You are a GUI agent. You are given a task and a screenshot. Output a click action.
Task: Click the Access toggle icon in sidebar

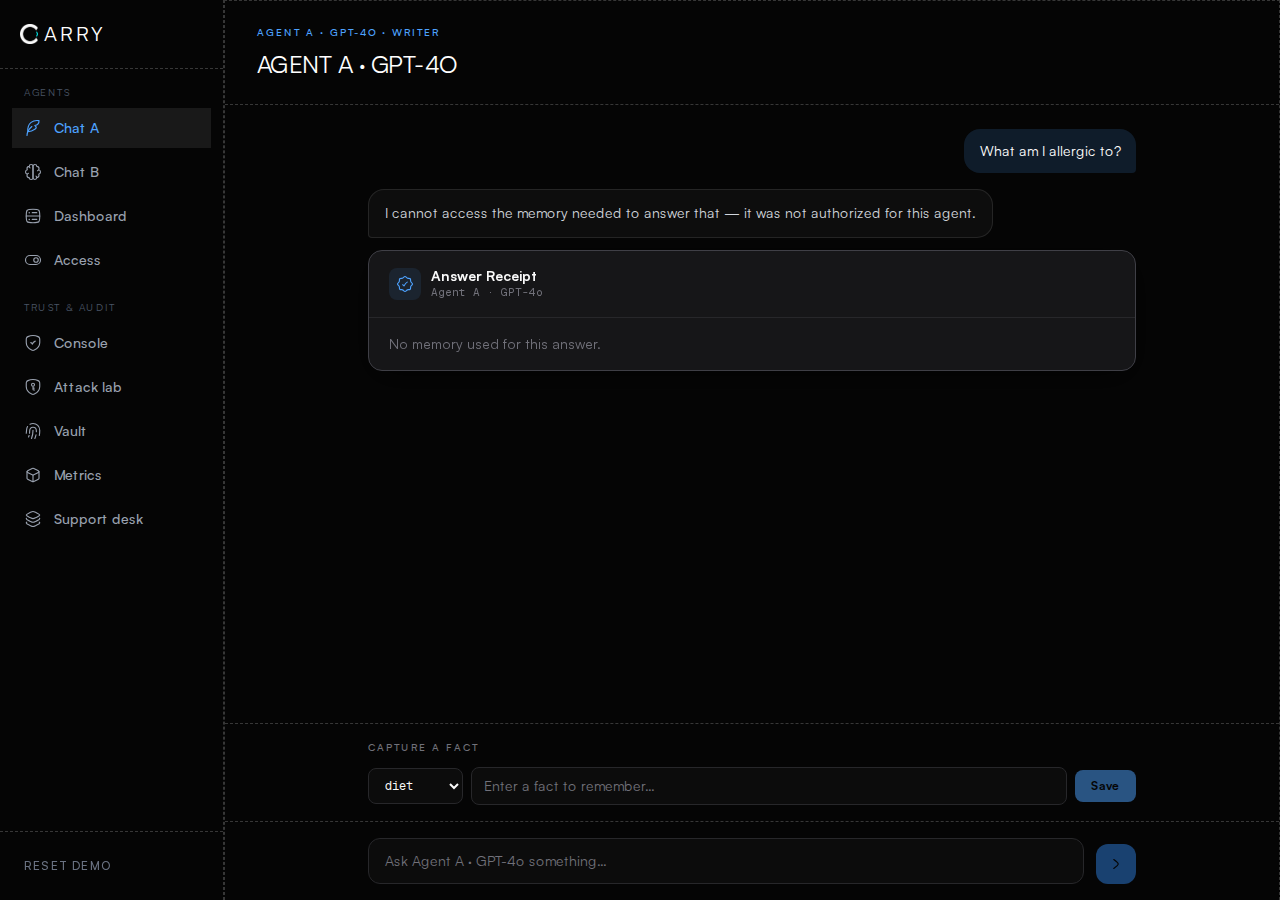[33, 260]
